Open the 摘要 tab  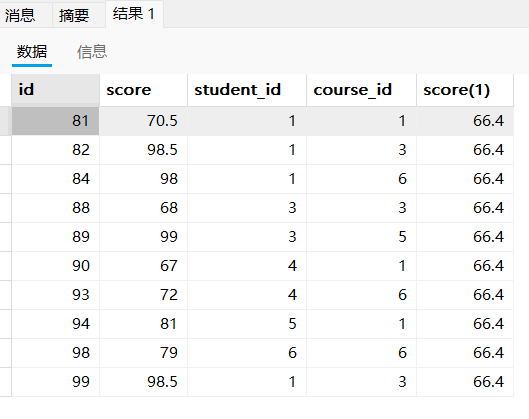click(x=74, y=15)
